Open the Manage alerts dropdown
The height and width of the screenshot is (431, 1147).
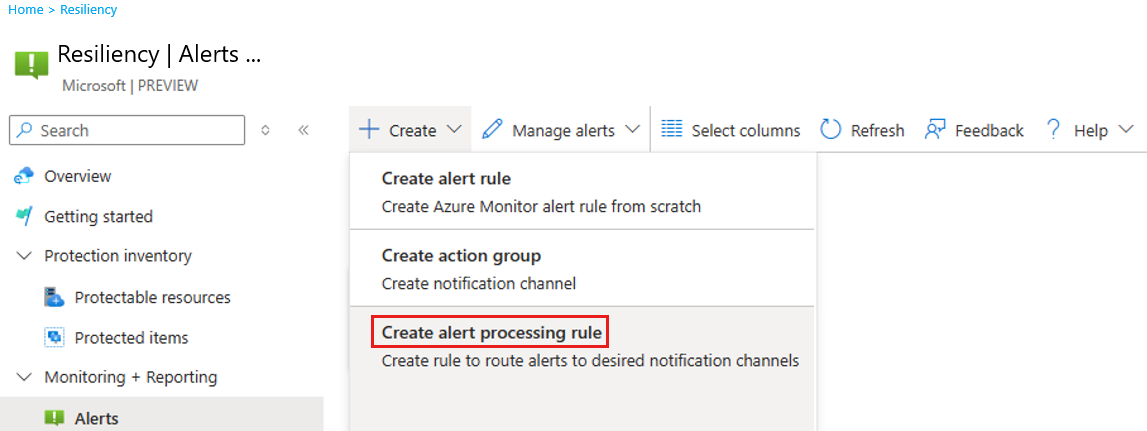(x=561, y=130)
